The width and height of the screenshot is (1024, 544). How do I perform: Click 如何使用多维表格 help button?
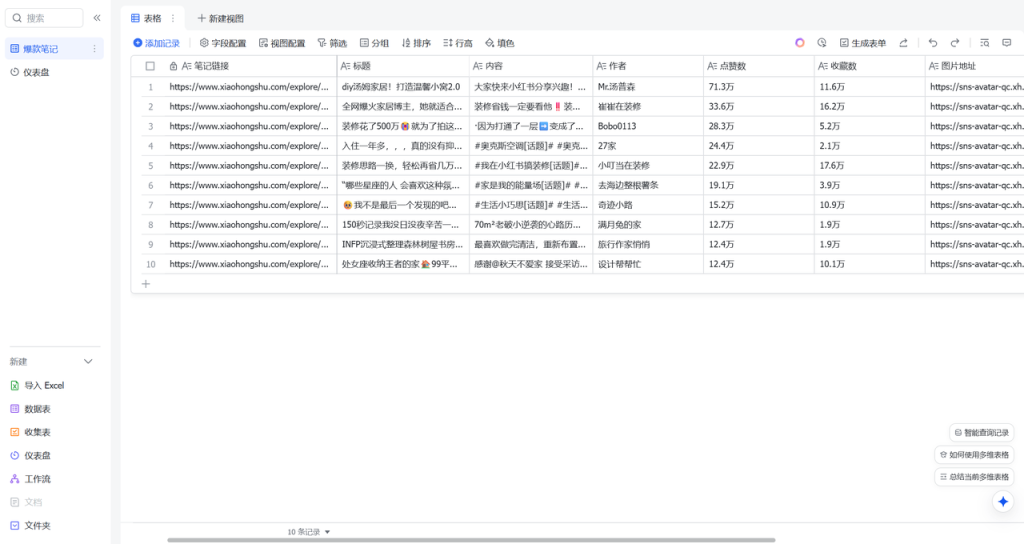pyautogui.click(x=974, y=455)
